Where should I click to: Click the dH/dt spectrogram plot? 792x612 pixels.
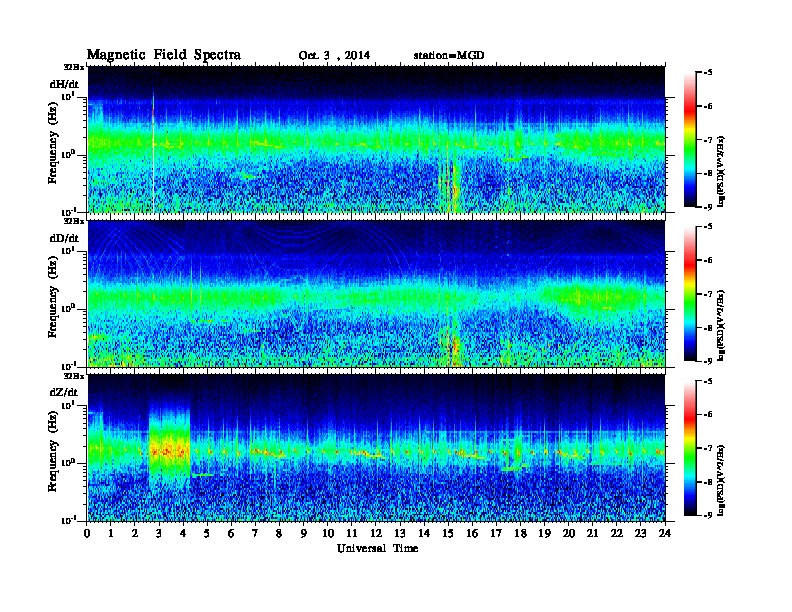(x=376, y=139)
